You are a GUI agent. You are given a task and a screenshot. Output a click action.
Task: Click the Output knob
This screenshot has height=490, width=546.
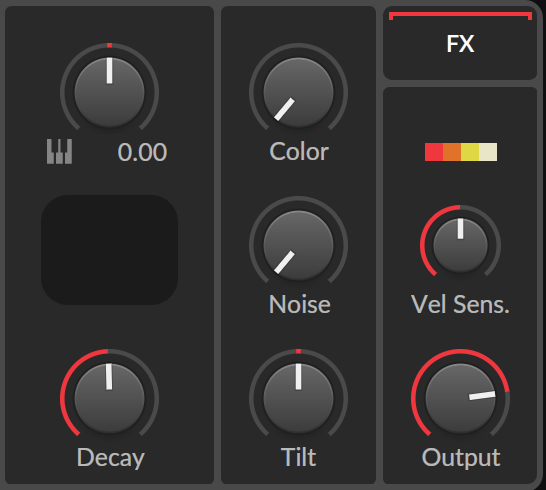pyautogui.click(x=460, y=398)
